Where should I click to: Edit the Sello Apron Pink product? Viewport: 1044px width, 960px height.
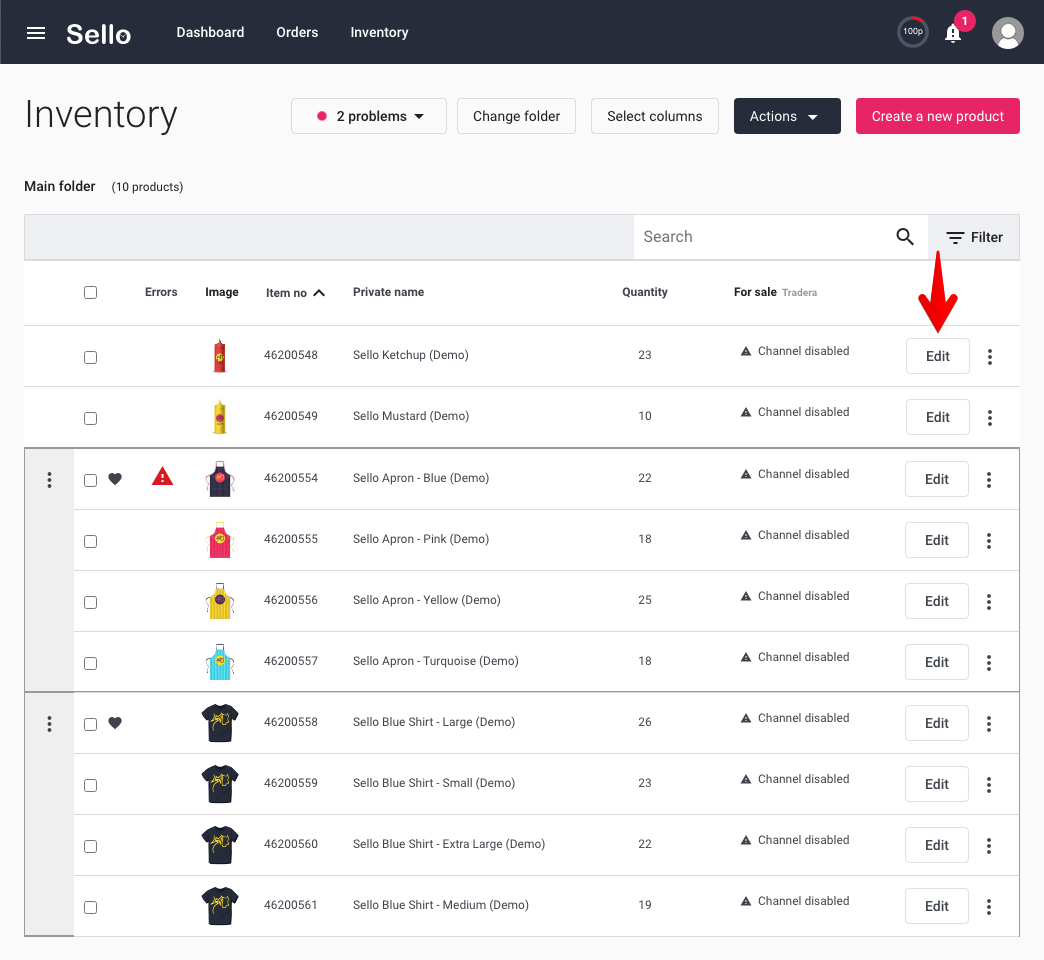(x=937, y=540)
